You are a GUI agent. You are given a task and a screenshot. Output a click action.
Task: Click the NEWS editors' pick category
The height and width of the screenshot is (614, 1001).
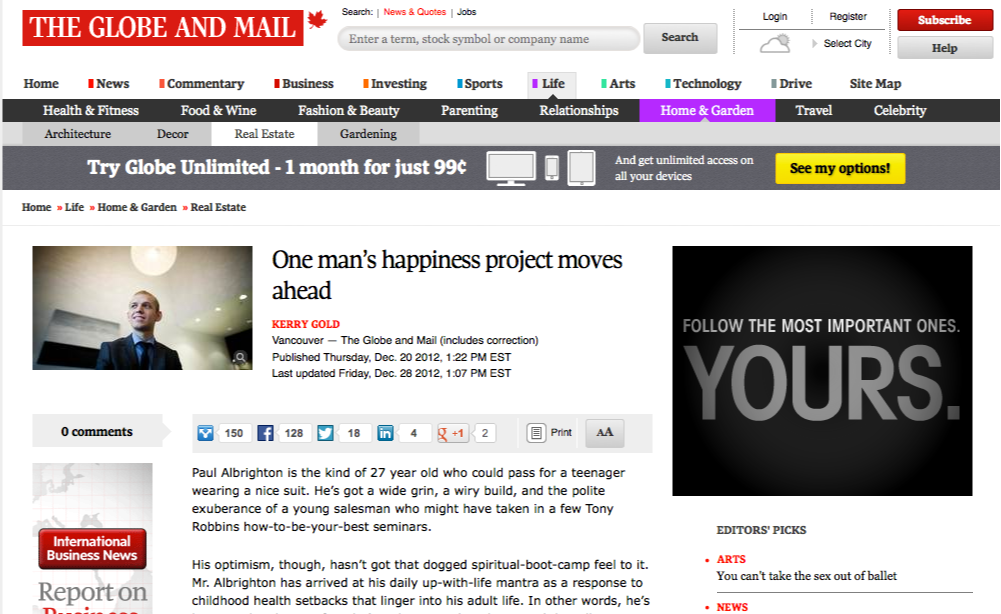point(732,607)
